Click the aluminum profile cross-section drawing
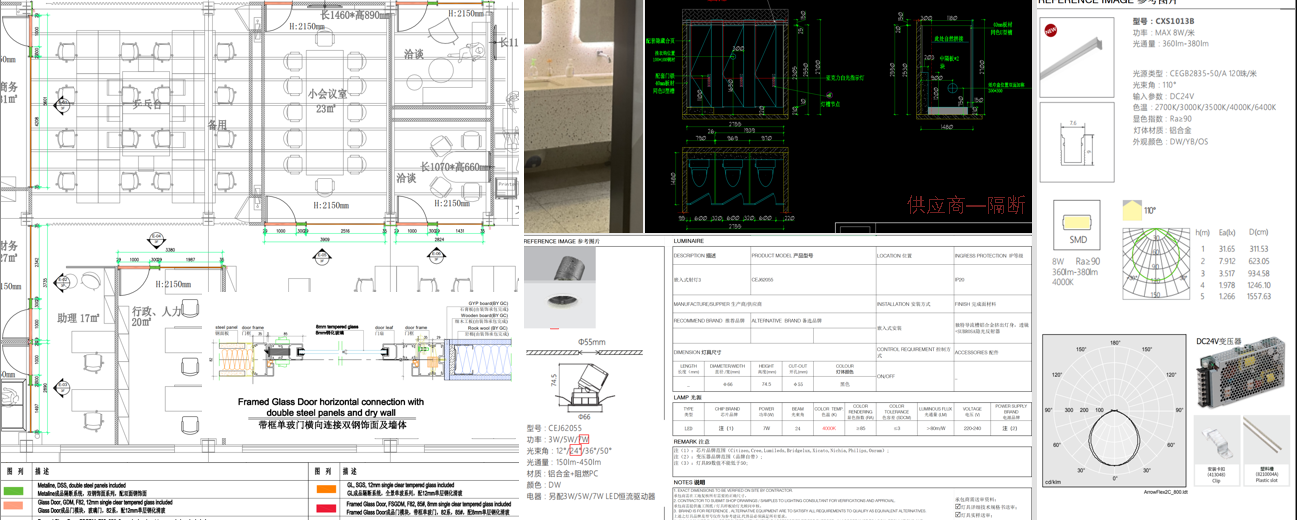This screenshot has width=1297, height=520. tap(1075, 143)
